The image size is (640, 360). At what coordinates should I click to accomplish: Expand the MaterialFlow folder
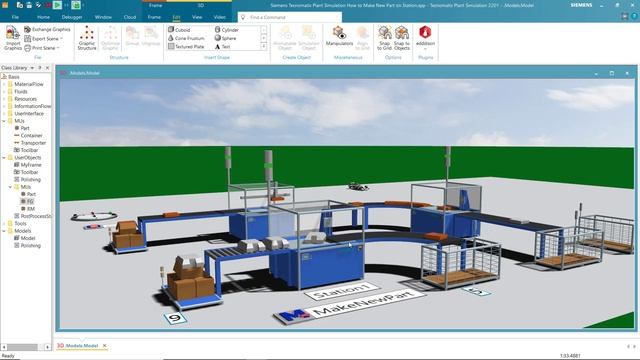(x=4, y=84)
